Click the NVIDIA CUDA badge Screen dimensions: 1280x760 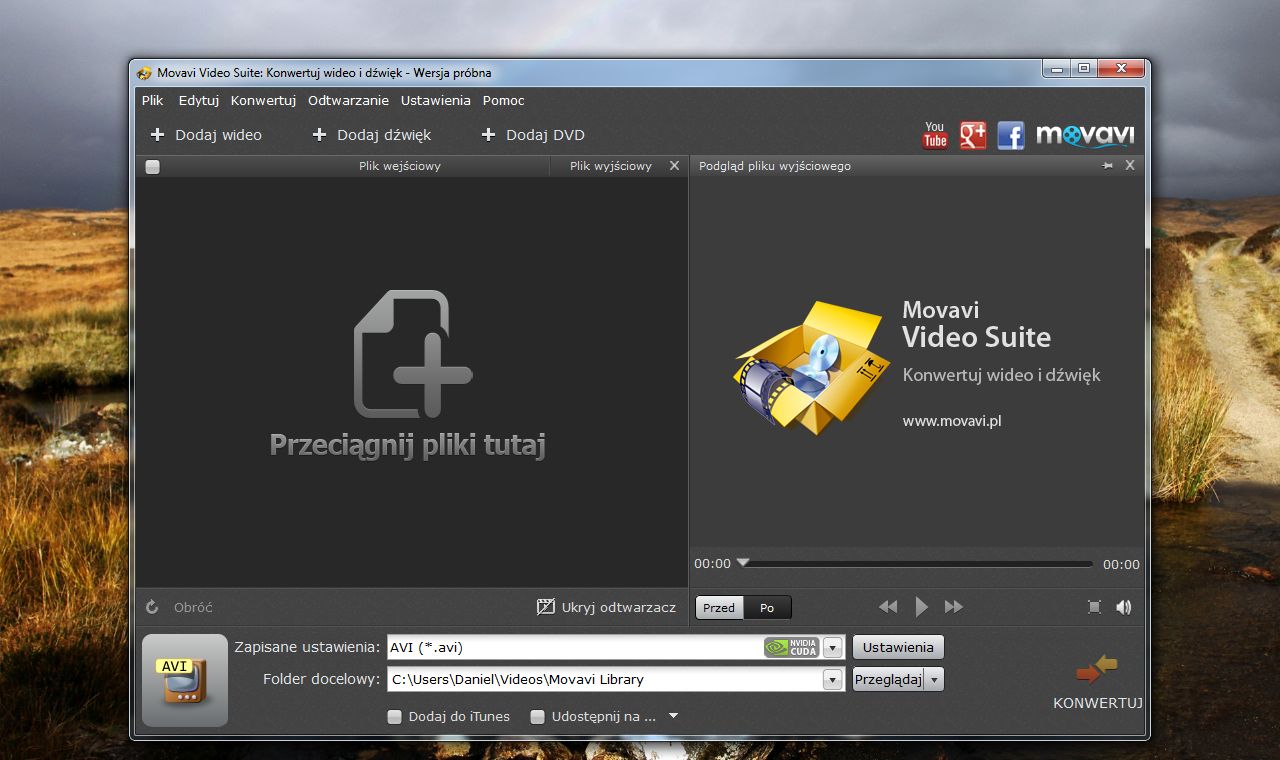point(792,647)
